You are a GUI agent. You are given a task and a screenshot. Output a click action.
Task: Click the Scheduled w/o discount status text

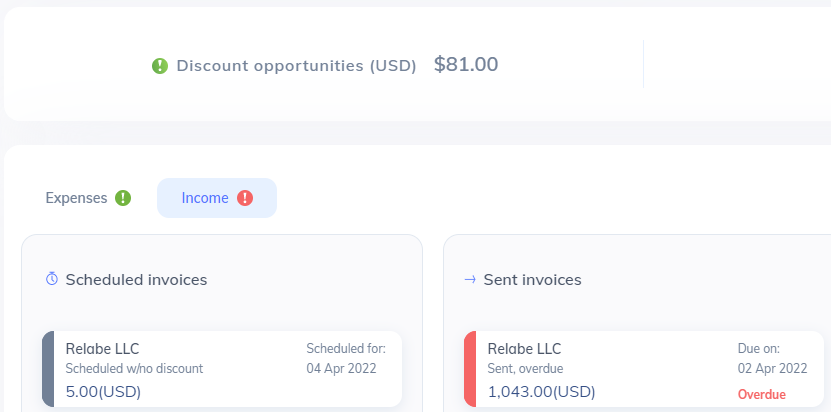tap(134, 368)
